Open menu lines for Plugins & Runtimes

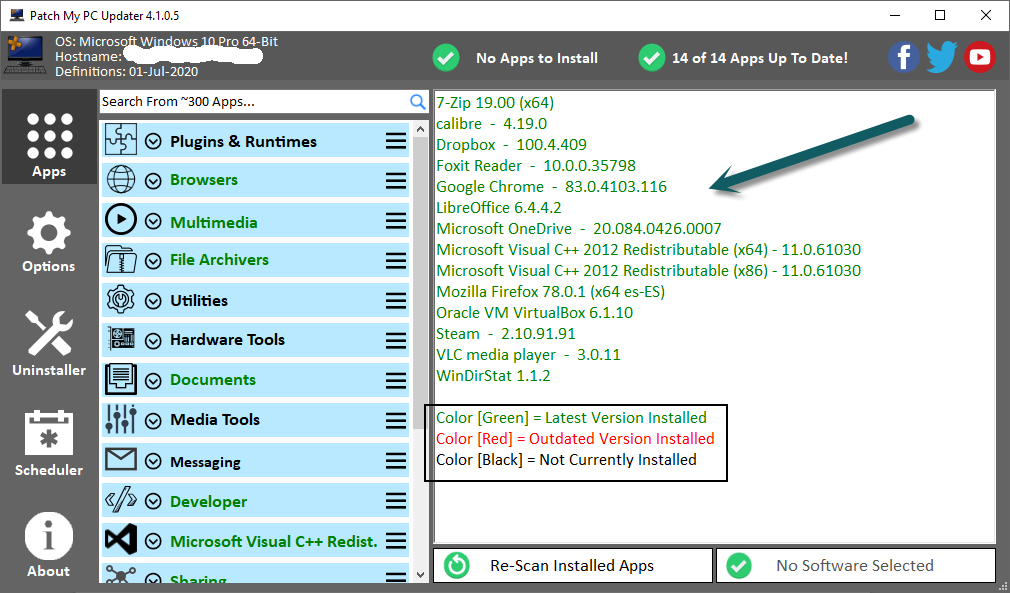tap(396, 141)
